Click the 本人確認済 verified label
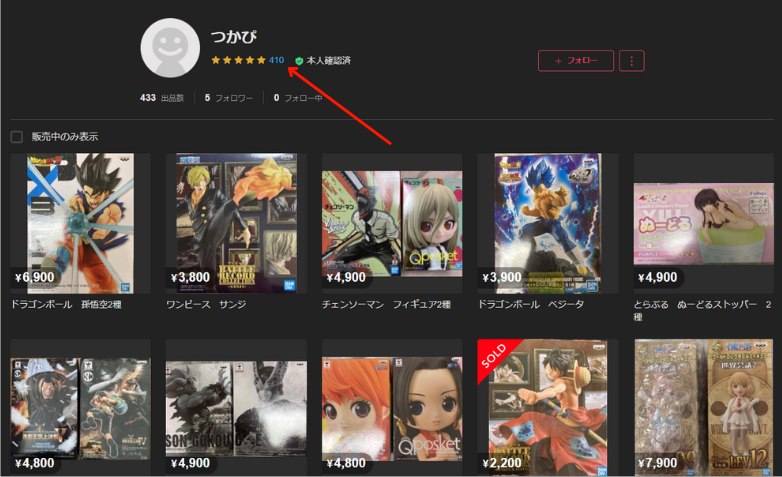 click(x=328, y=61)
